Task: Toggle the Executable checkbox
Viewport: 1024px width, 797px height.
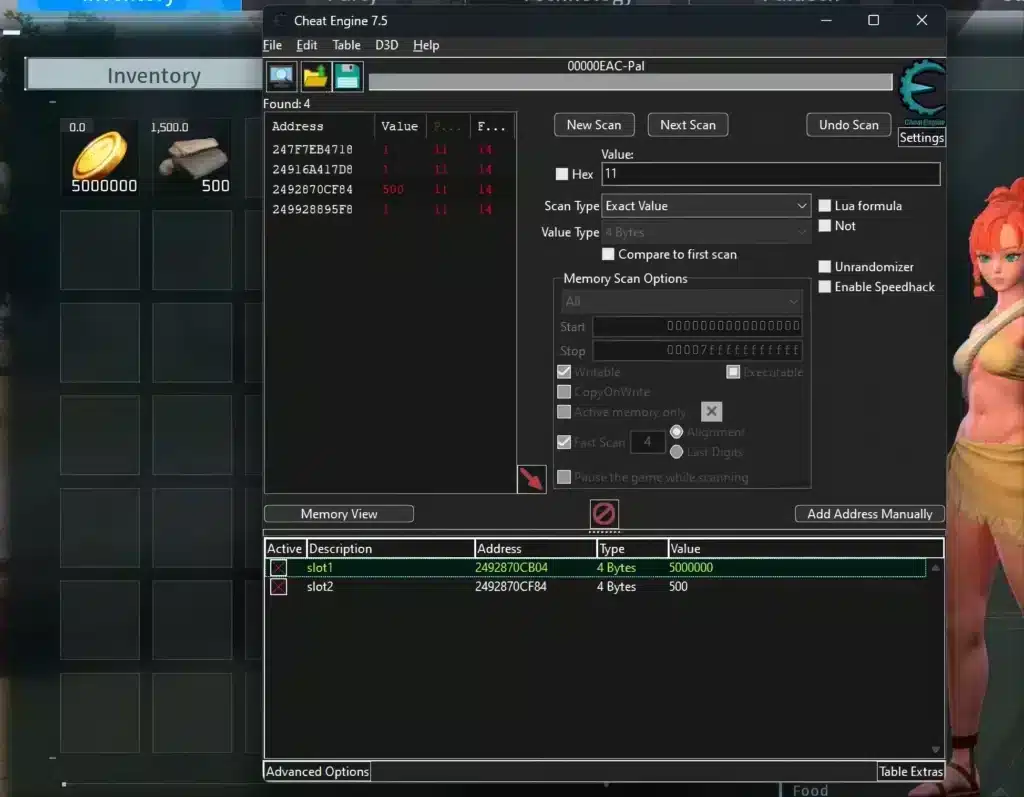Action: point(733,372)
